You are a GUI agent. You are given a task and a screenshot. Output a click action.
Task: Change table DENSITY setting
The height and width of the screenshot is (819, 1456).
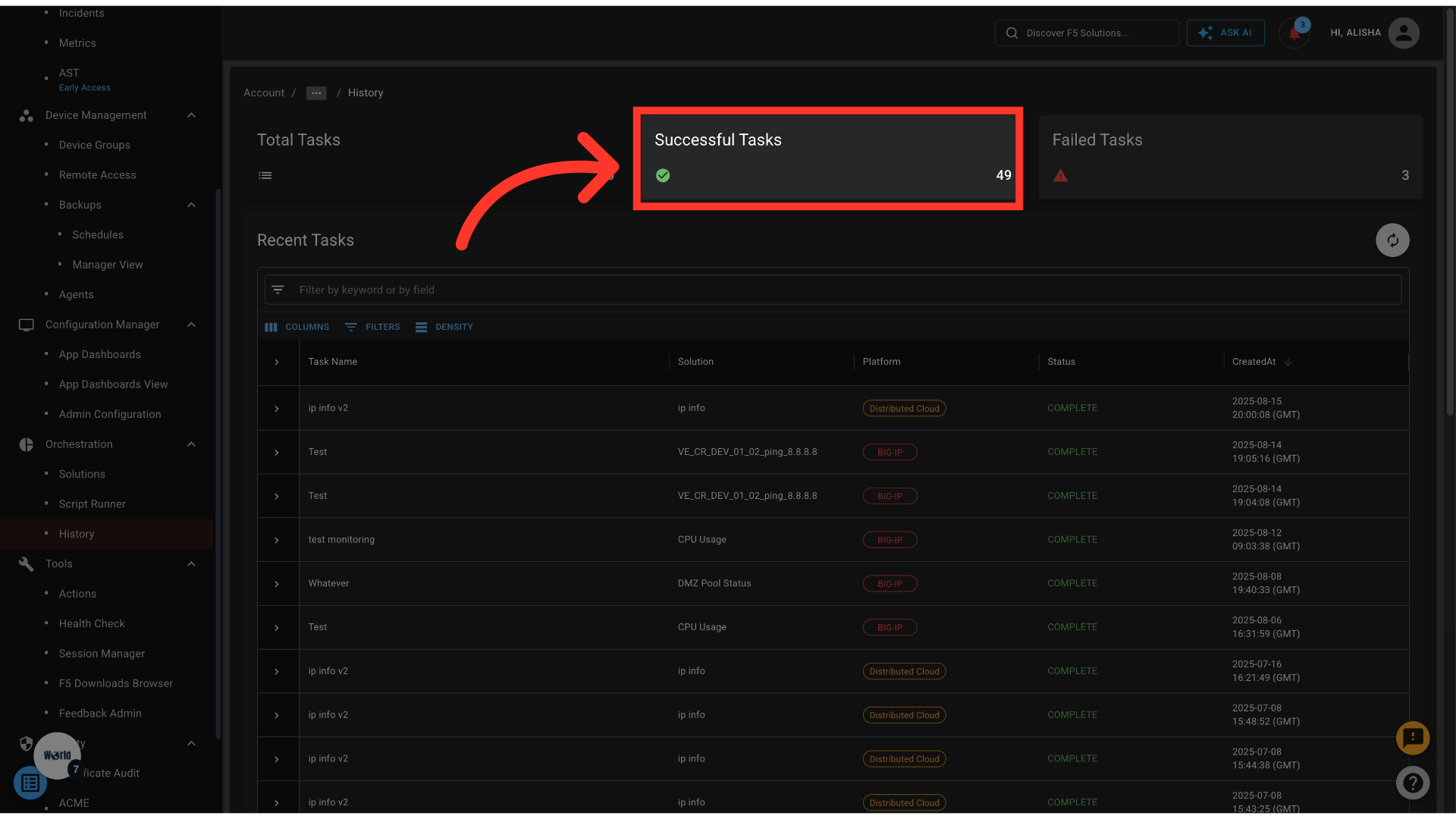pos(444,327)
